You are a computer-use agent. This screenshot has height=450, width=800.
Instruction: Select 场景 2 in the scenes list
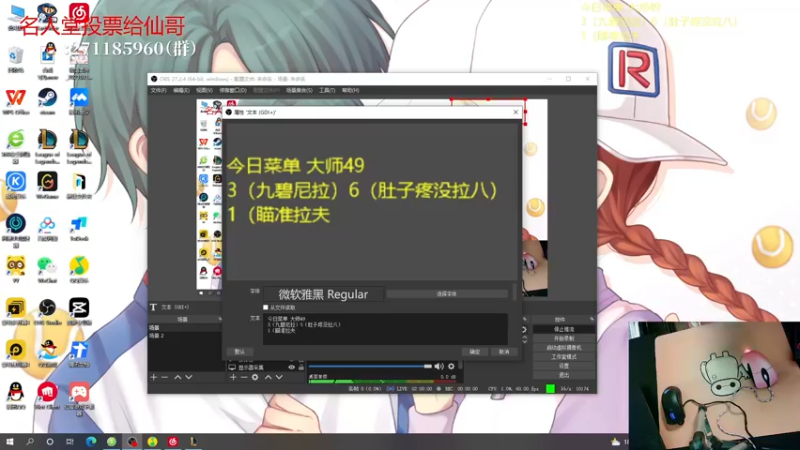click(x=185, y=336)
